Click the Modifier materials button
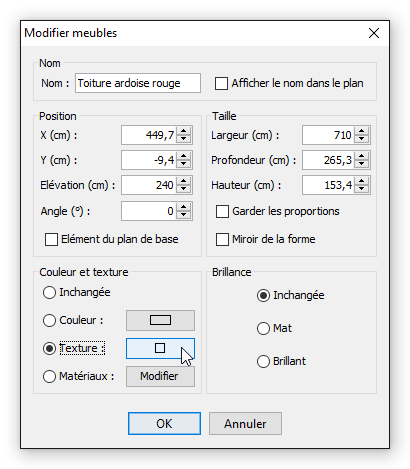Image resolution: width=410 pixels, height=469 pixels. point(160,376)
